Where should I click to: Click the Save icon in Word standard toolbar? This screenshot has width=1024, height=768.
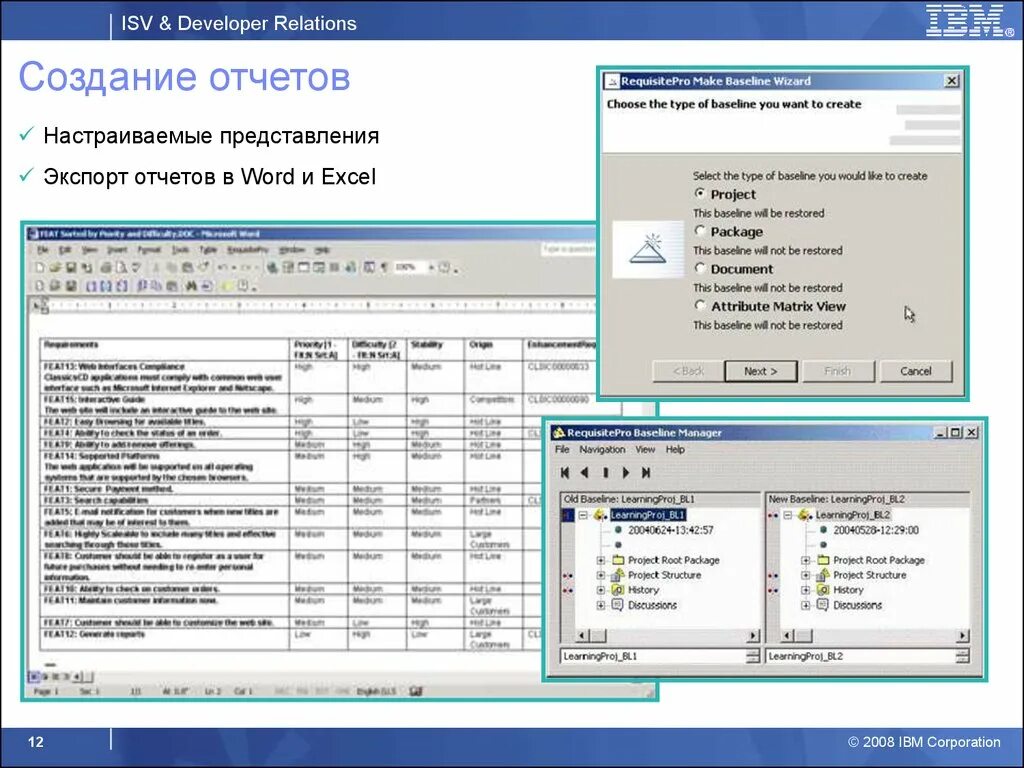coord(71,268)
